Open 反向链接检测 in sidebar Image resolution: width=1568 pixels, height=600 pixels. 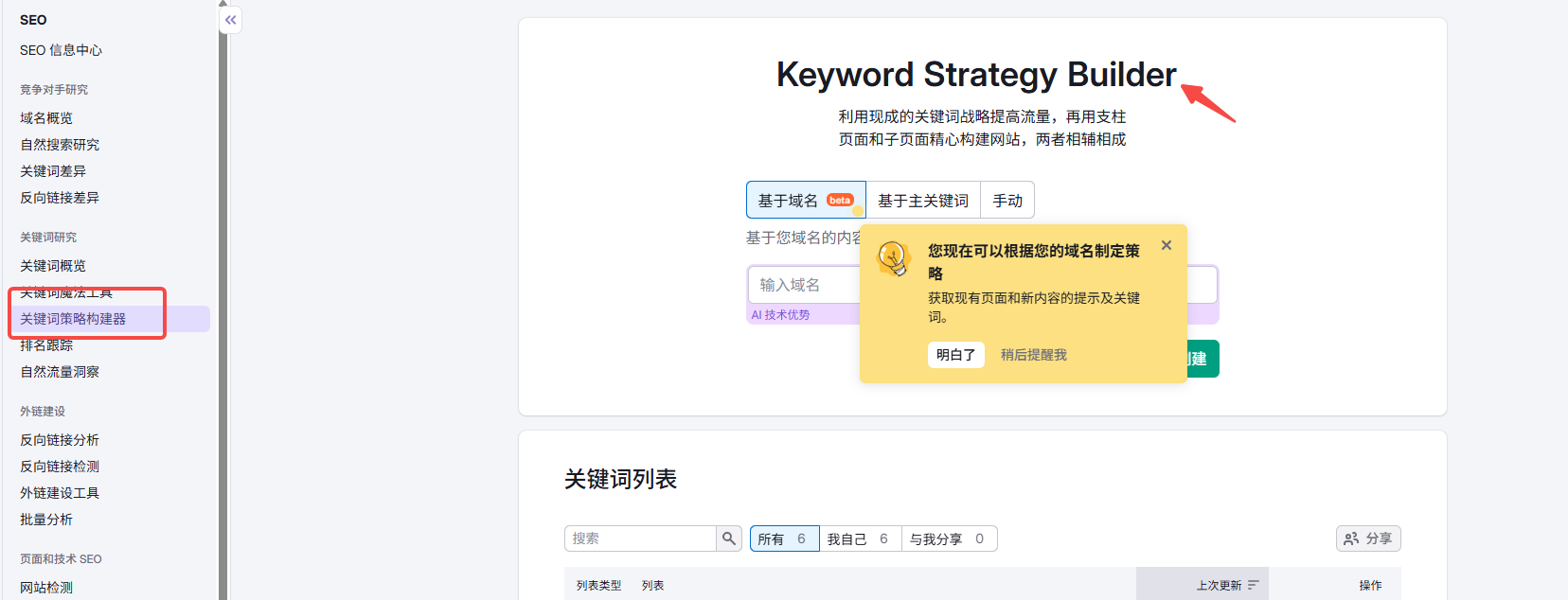click(60, 467)
